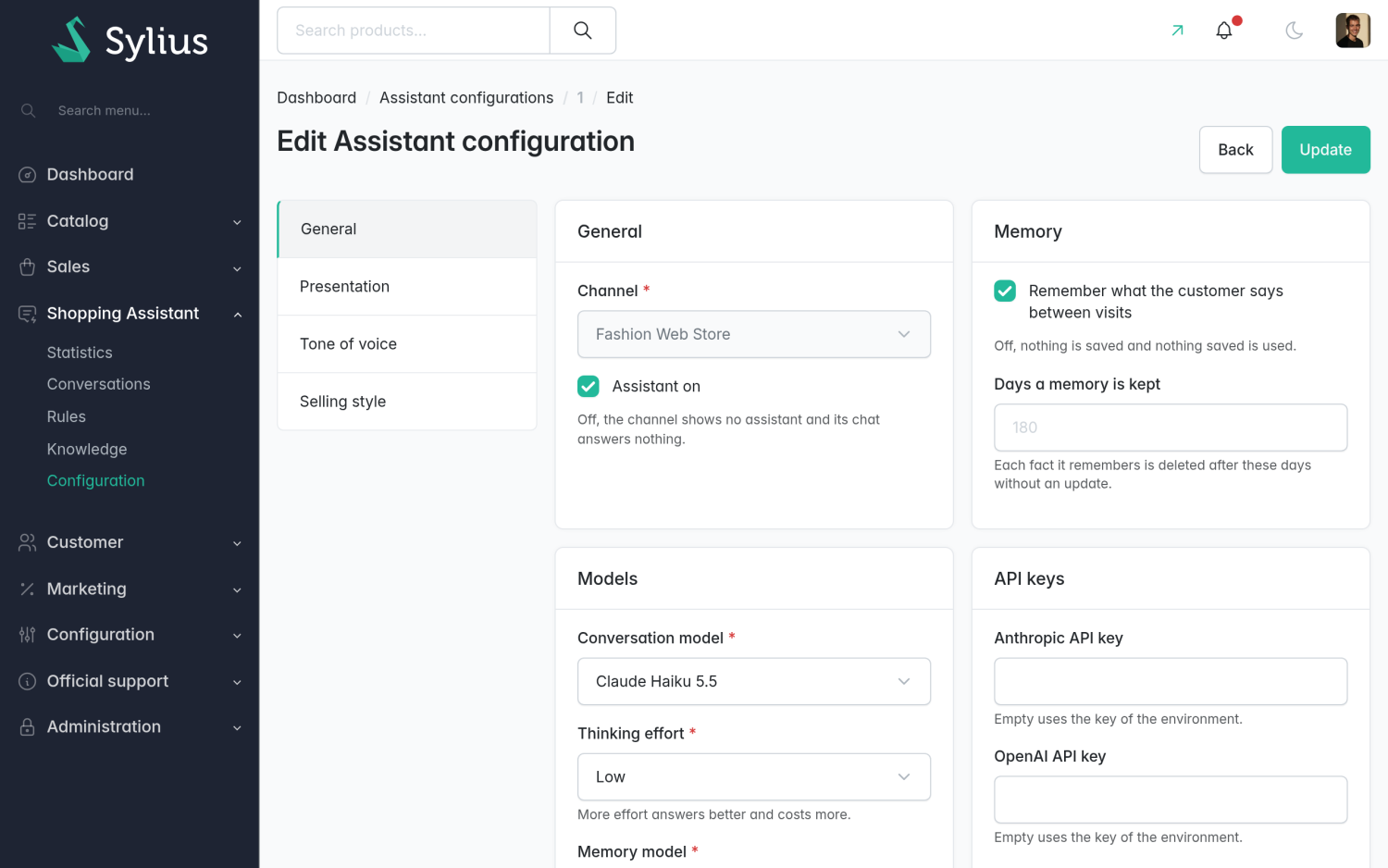
Task: Click the Catalog icon in sidebar
Action: click(28, 221)
